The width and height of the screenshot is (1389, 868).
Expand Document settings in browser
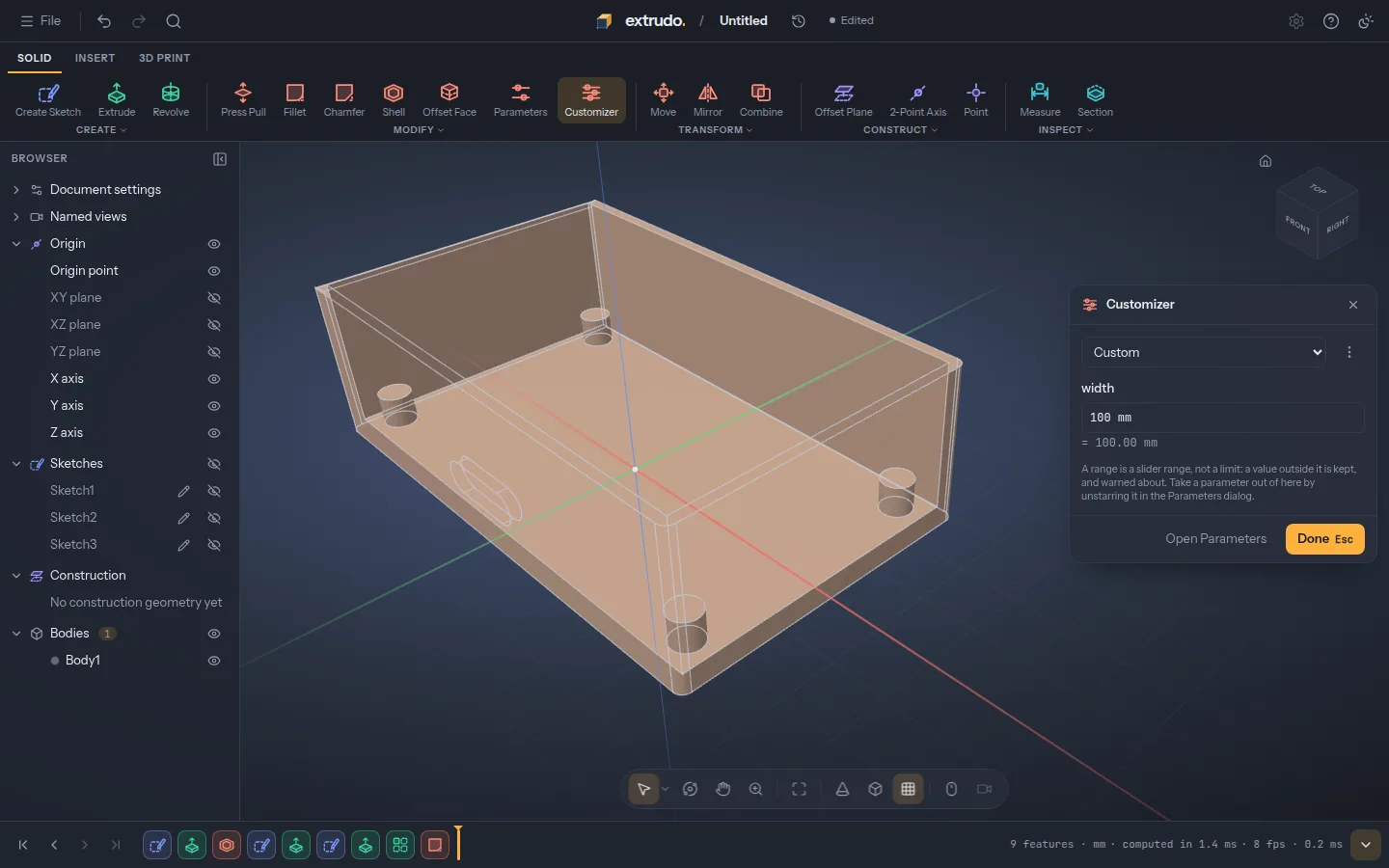coord(16,190)
